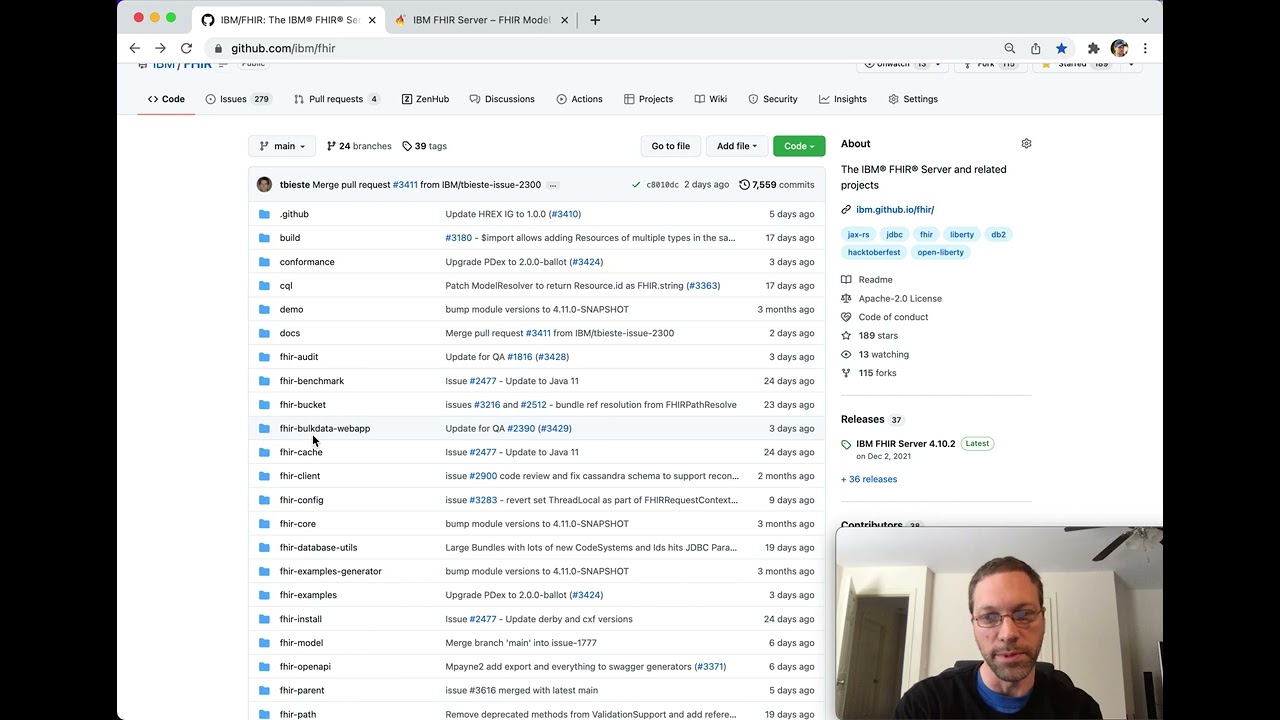Open the Security tab
The image size is (1280, 720).
(772, 99)
